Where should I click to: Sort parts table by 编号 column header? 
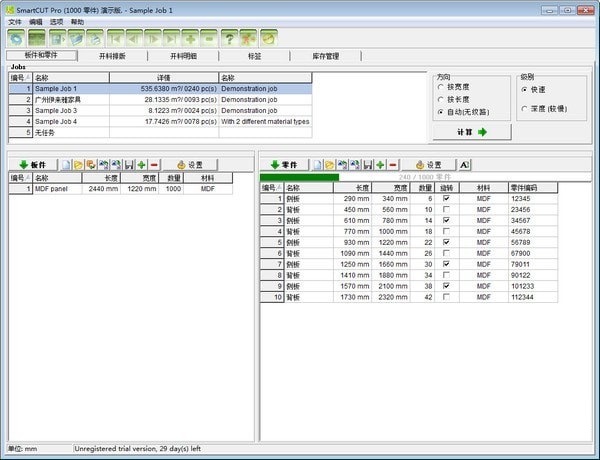tap(270, 187)
